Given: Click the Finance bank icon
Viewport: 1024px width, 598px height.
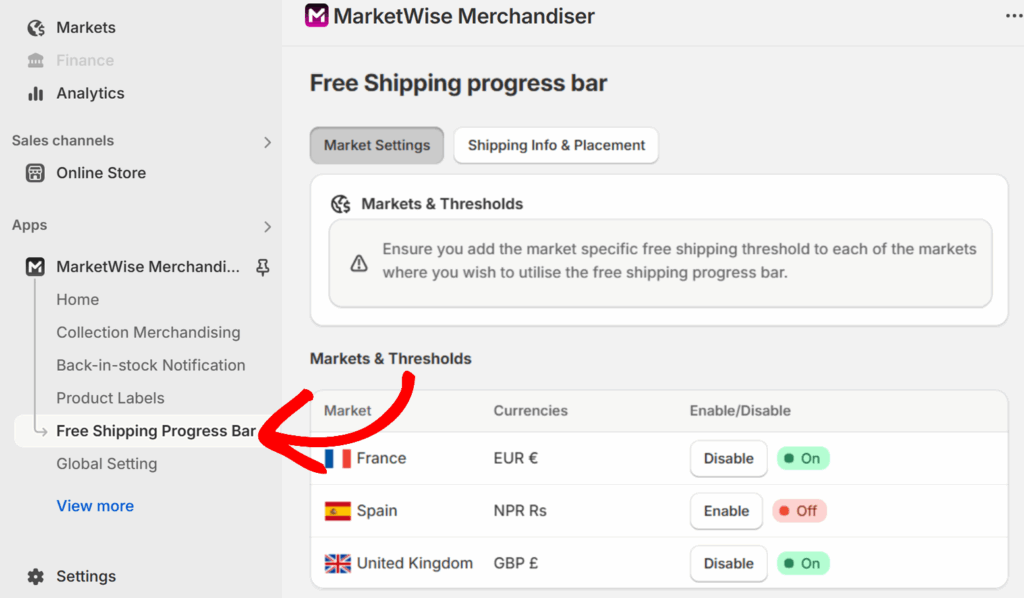Looking at the screenshot, I should pyautogui.click(x=36, y=61).
